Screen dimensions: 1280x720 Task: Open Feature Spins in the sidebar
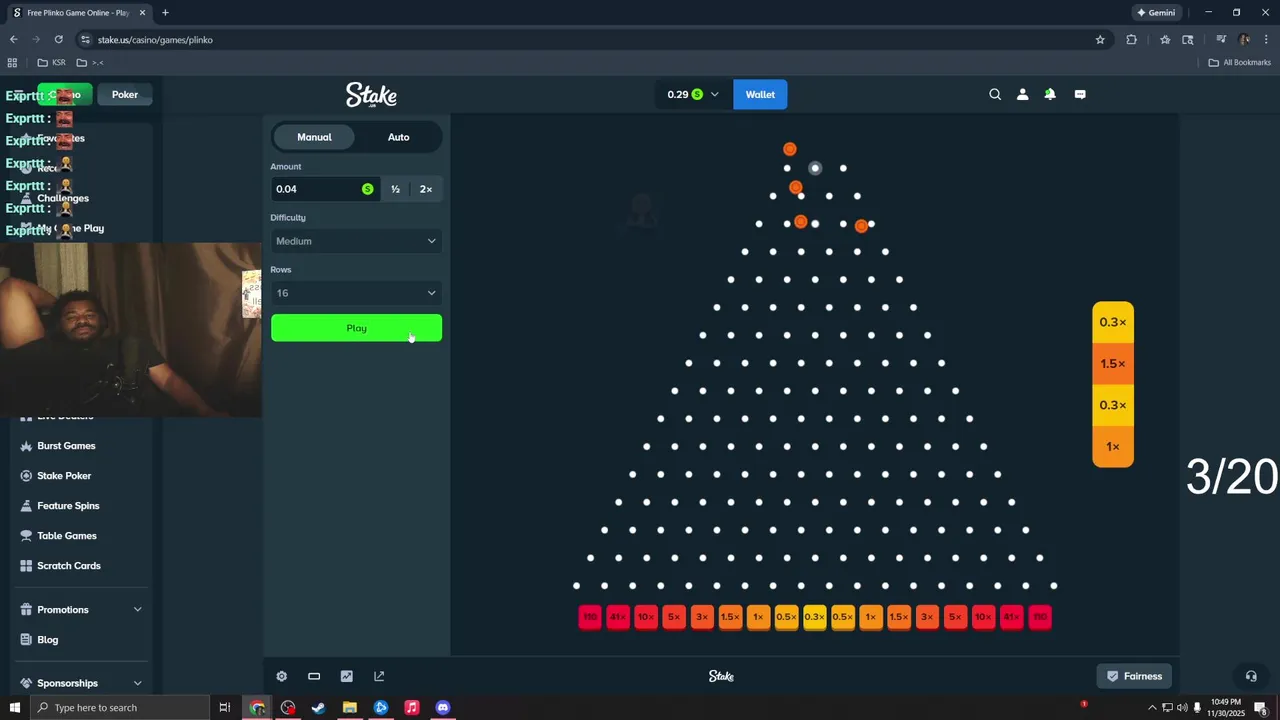[68, 505]
